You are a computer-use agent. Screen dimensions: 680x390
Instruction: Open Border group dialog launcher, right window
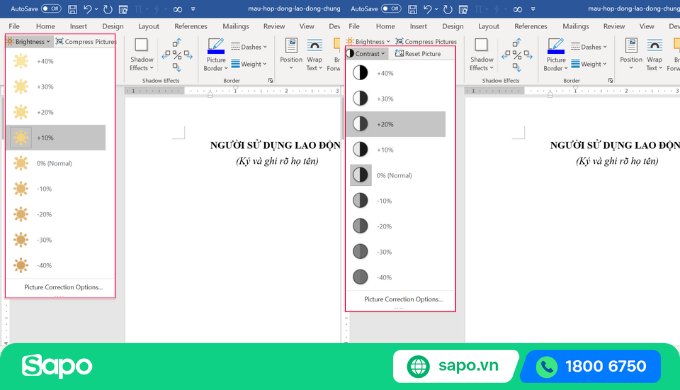[611, 81]
